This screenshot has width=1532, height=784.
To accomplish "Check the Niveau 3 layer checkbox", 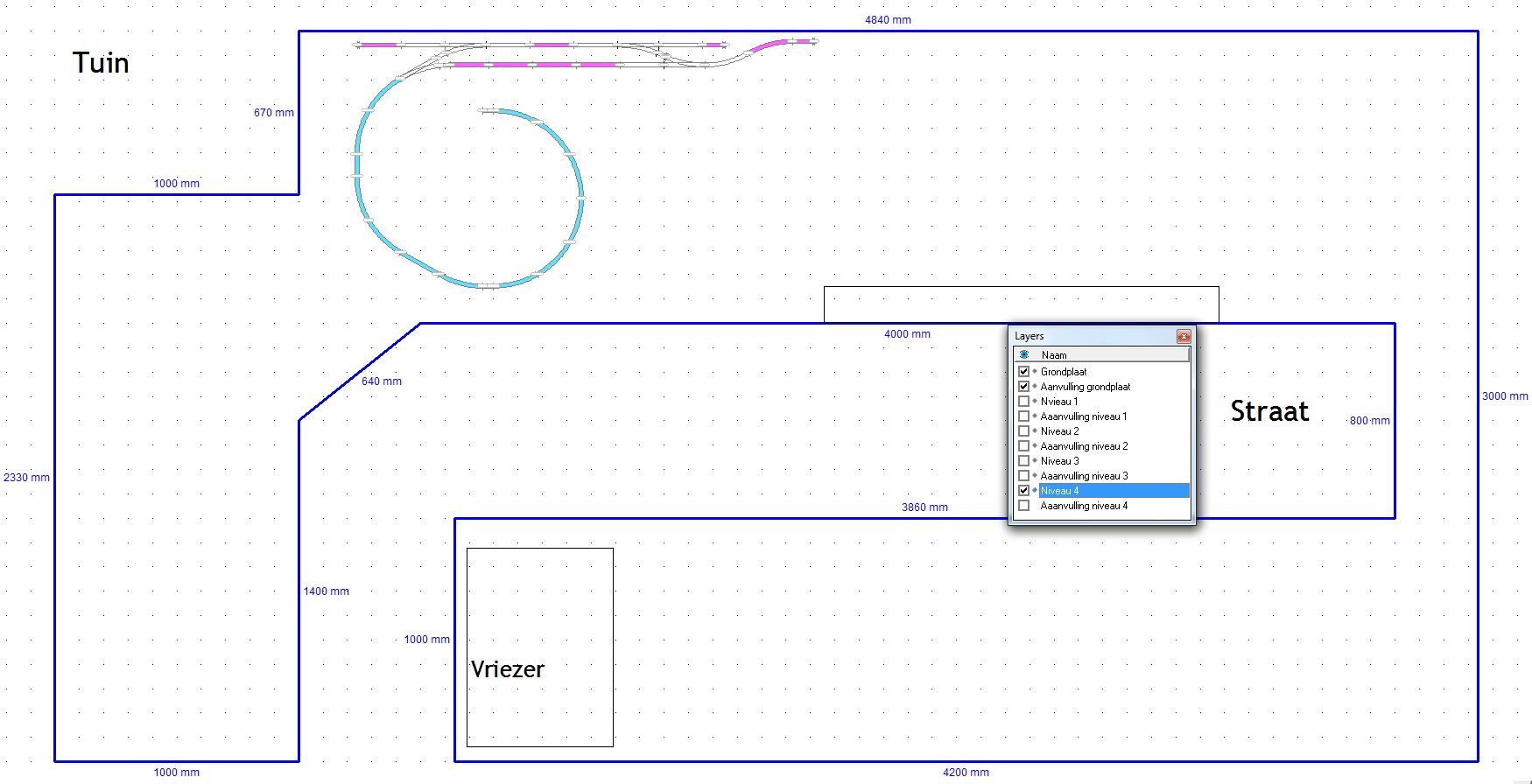I will pos(1023,461).
